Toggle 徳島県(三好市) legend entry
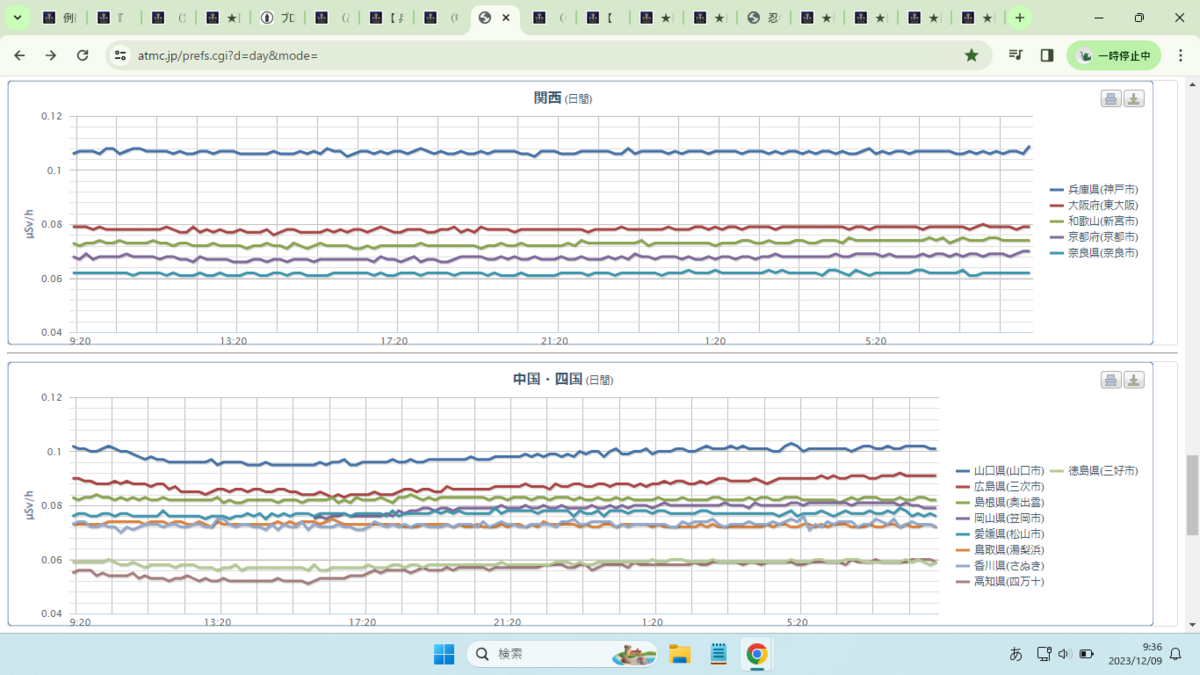Image resolution: width=1200 pixels, height=675 pixels. tap(1094, 470)
